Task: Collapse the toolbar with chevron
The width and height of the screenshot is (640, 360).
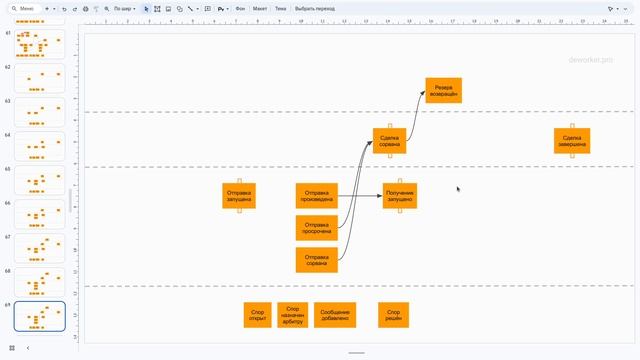Action: (x=625, y=9)
